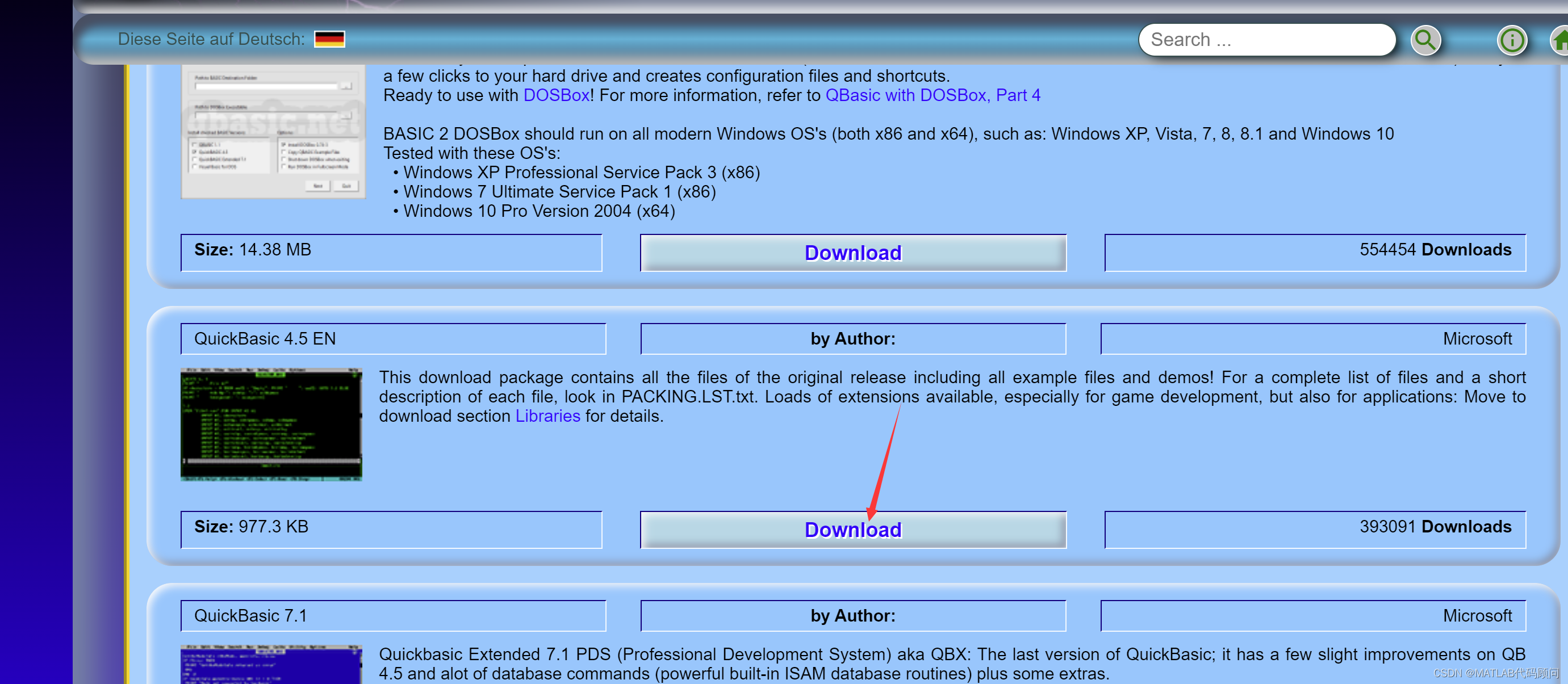Screen dimensions: 1568x684
Task: Open the Libraries link
Action: (x=547, y=416)
